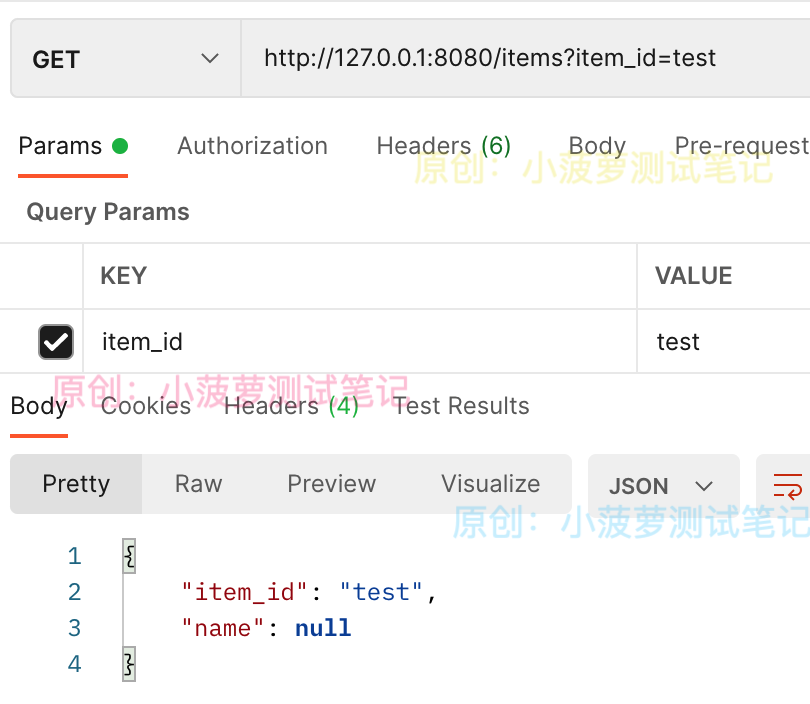Click the test value cell
The height and width of the screenshot is (704, 810).
(724, 341)
